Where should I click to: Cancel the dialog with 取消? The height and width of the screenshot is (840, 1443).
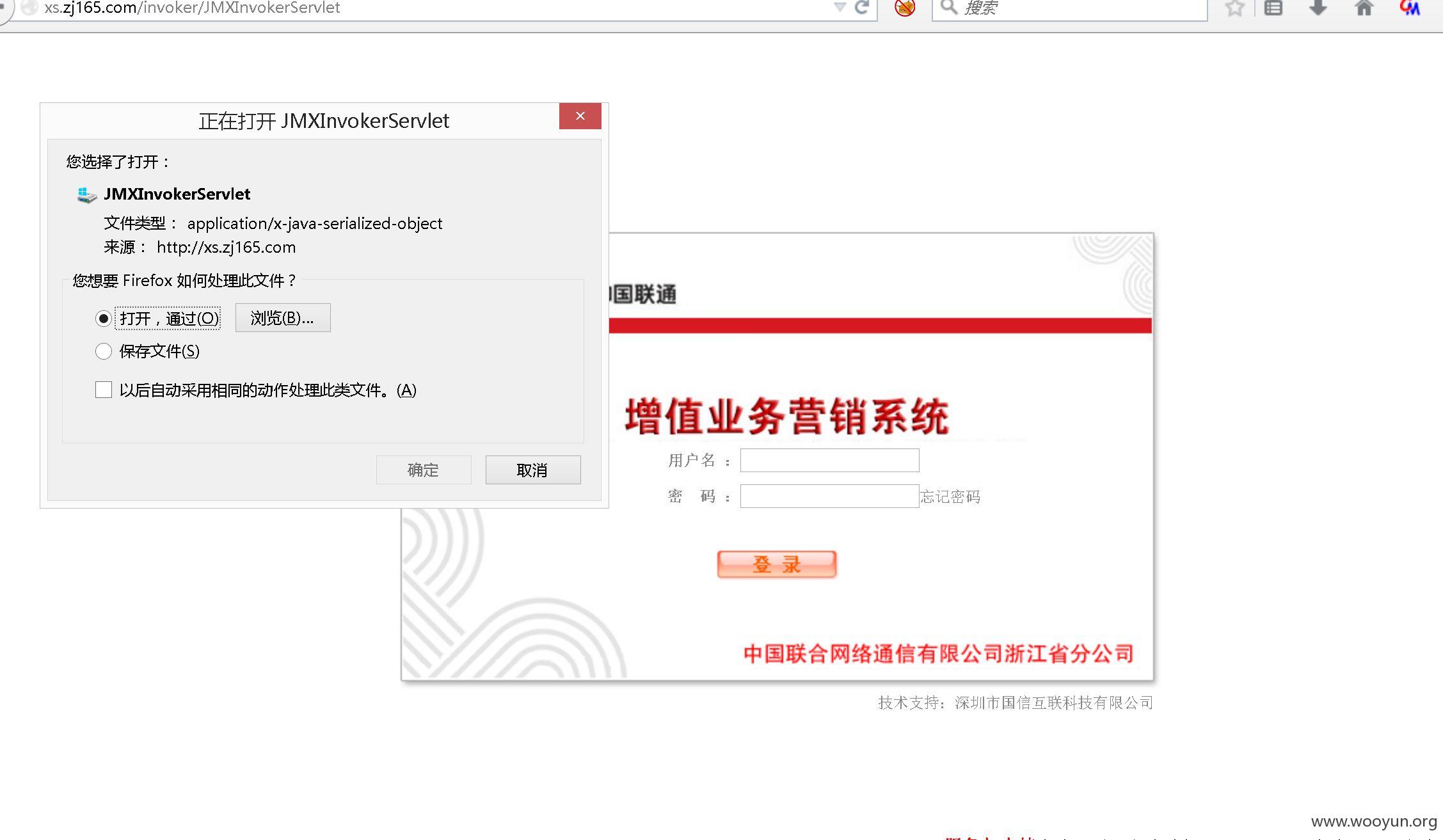pos(533,470)
